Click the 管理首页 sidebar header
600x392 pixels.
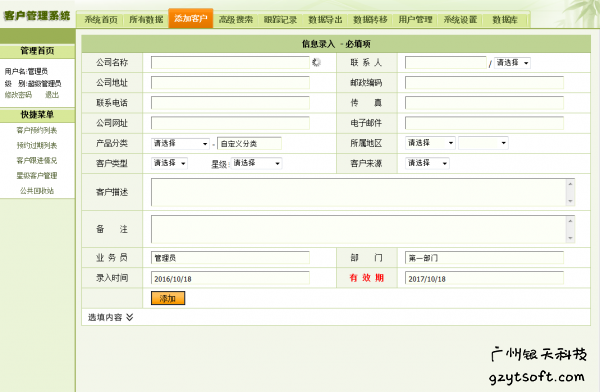pyautogui.click(x=37, y=51)
